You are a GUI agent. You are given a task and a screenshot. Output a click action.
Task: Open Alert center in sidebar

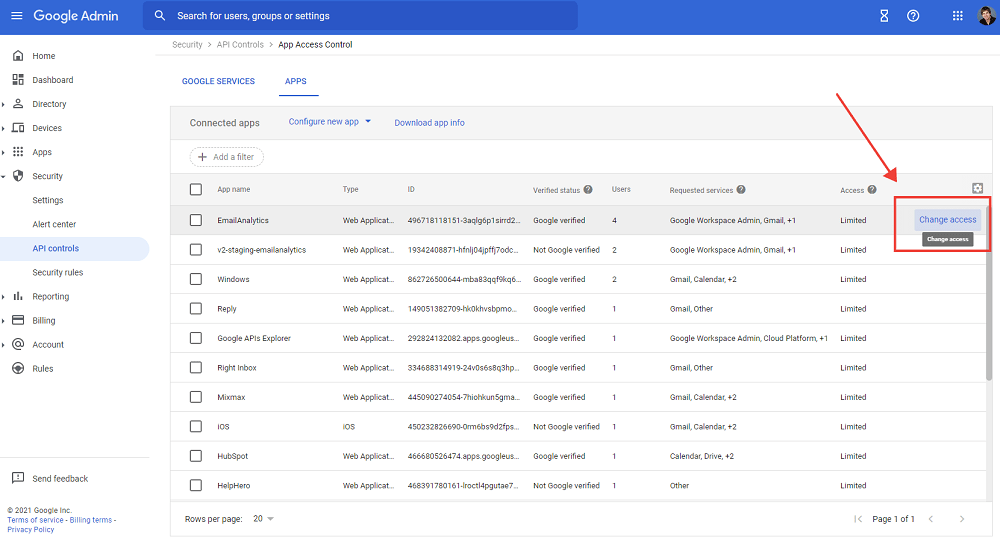[54, 224]
